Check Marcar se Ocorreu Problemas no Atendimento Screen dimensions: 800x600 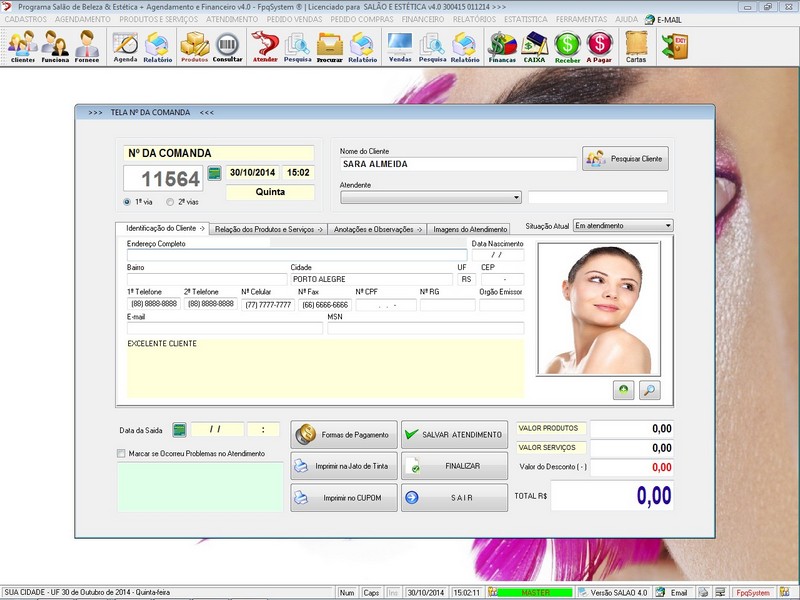click(122, 454)
